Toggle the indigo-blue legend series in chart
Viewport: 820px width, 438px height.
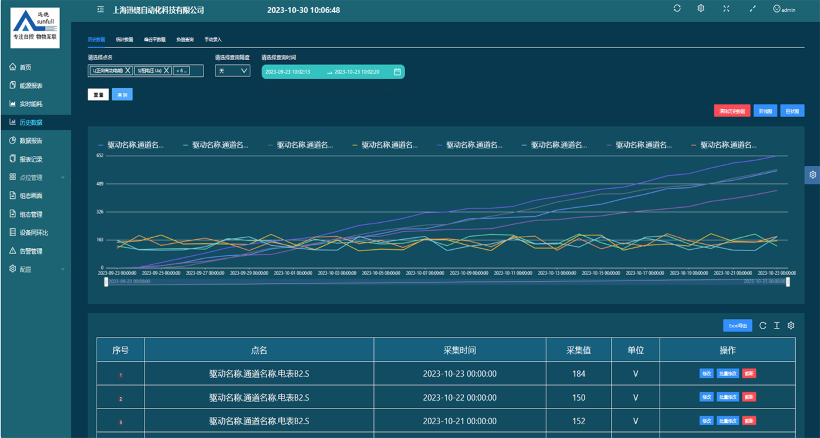[x=469, y=145]
